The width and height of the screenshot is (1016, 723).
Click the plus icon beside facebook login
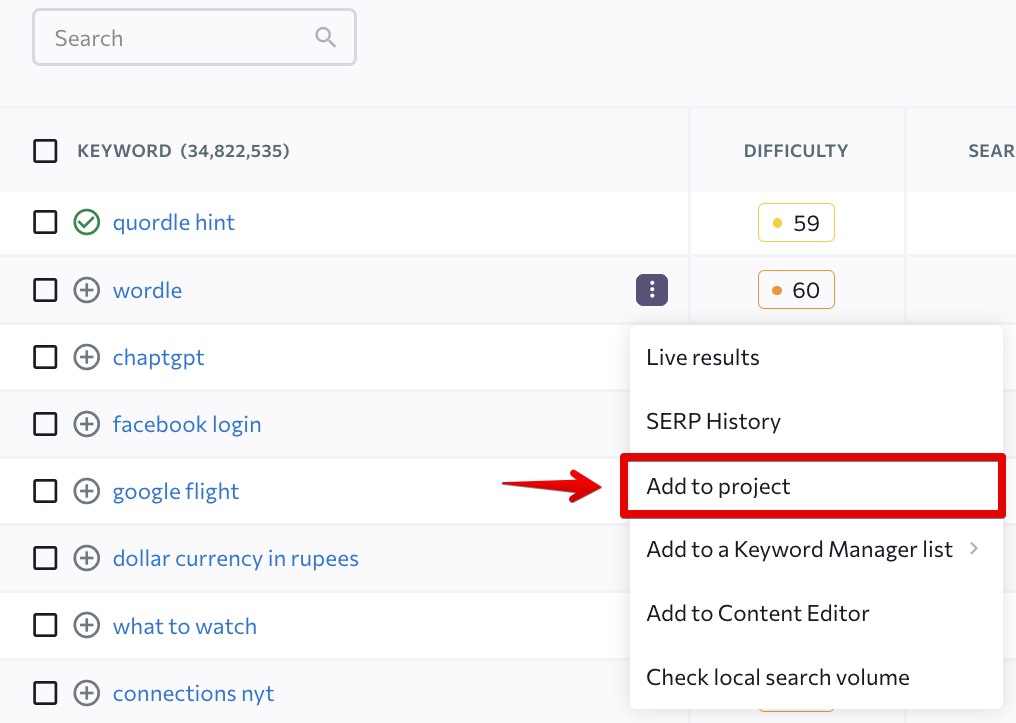click(87, 424)
